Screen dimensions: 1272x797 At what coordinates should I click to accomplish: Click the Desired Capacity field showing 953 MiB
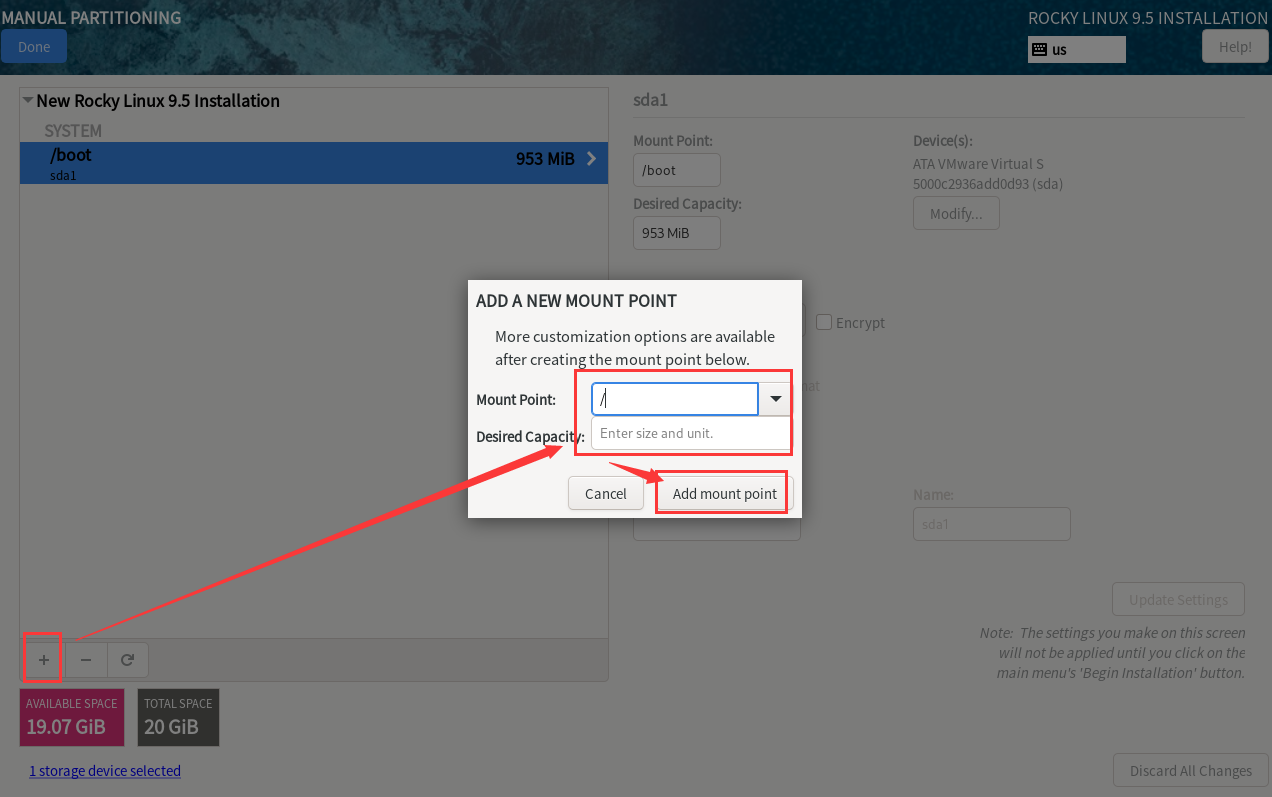tap(677, 233)
